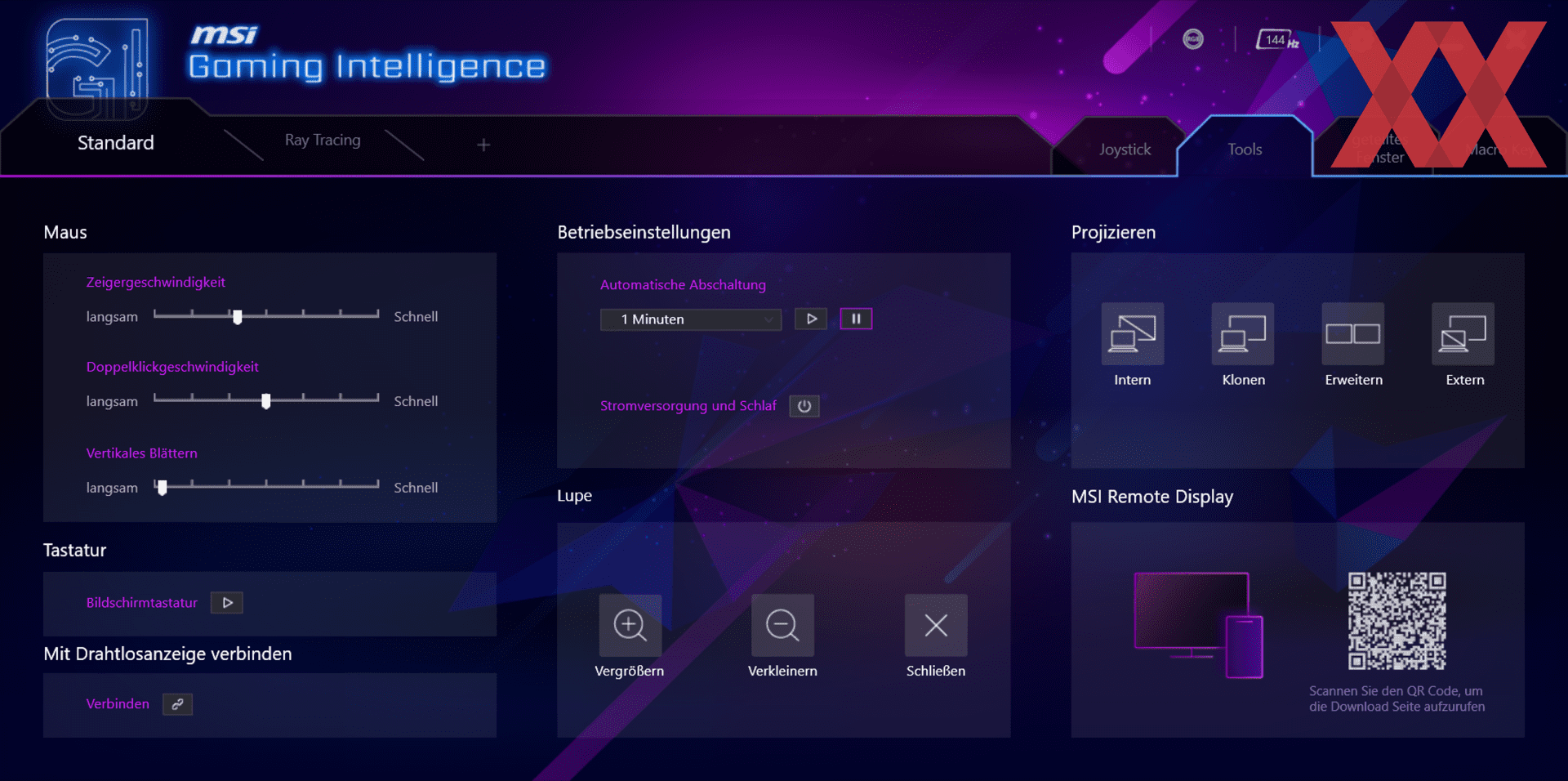This screenshot has height=781, width=1568.
Task: Click the Schließen magnifier icon
Action: click(x=936, y=625)
